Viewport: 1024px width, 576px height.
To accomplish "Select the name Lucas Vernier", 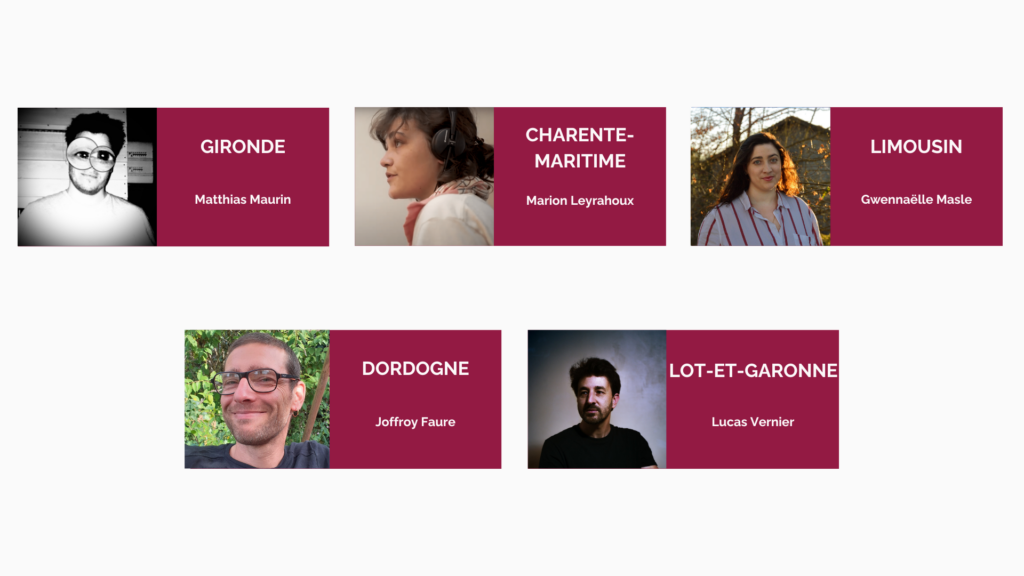I will pyautogui.click(x=753, y=422).
